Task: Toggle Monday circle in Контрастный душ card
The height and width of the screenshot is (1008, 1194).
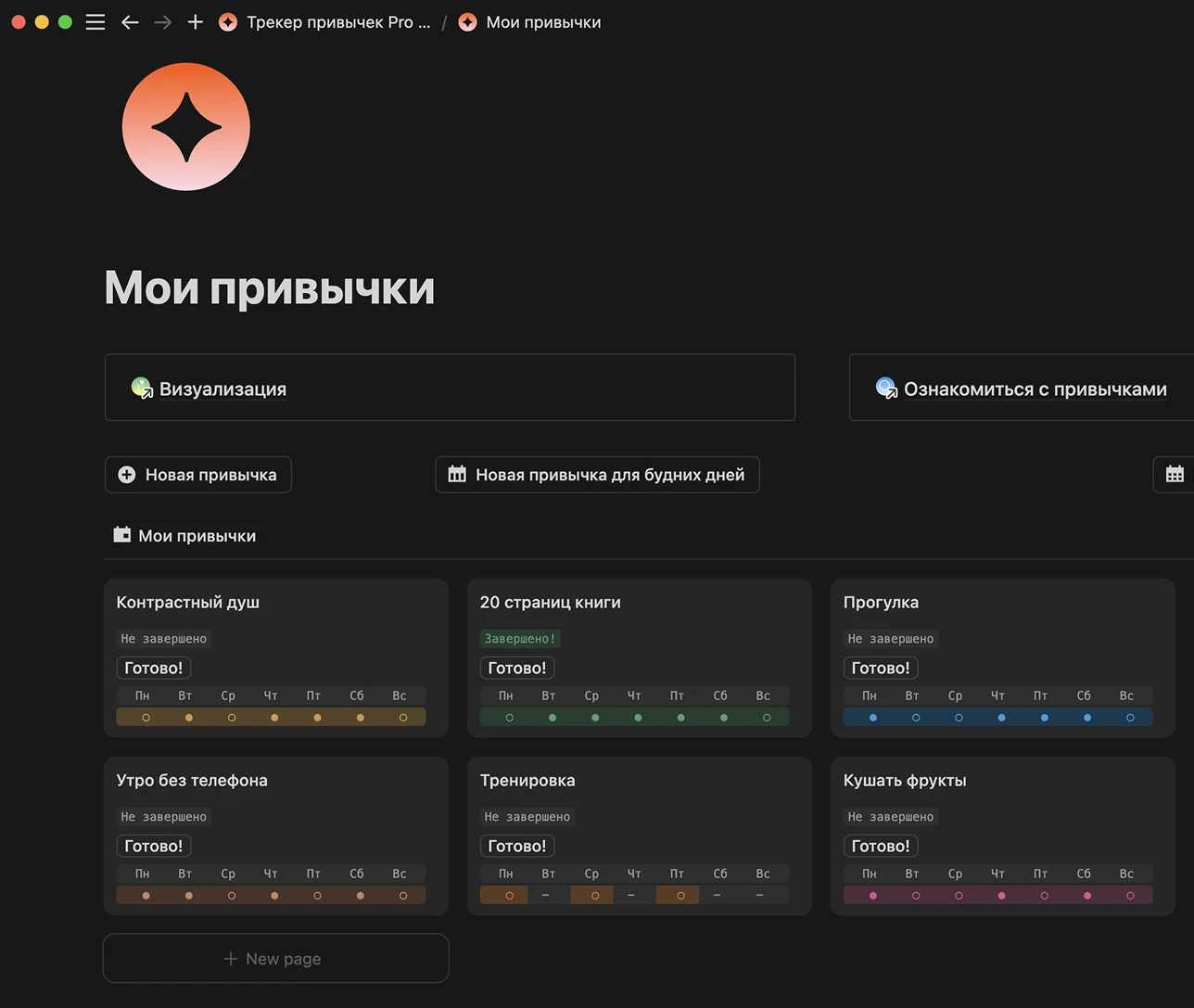Action: (x=146, y=718)
